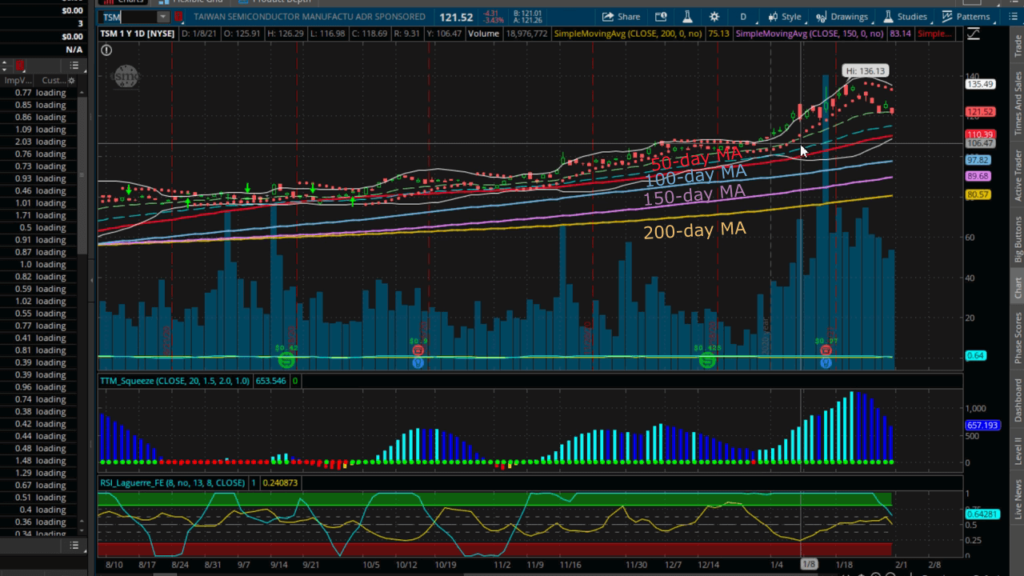Click the Taiwan Semiconductor company name text
The image size is (1024, 576).
(309, 17)
